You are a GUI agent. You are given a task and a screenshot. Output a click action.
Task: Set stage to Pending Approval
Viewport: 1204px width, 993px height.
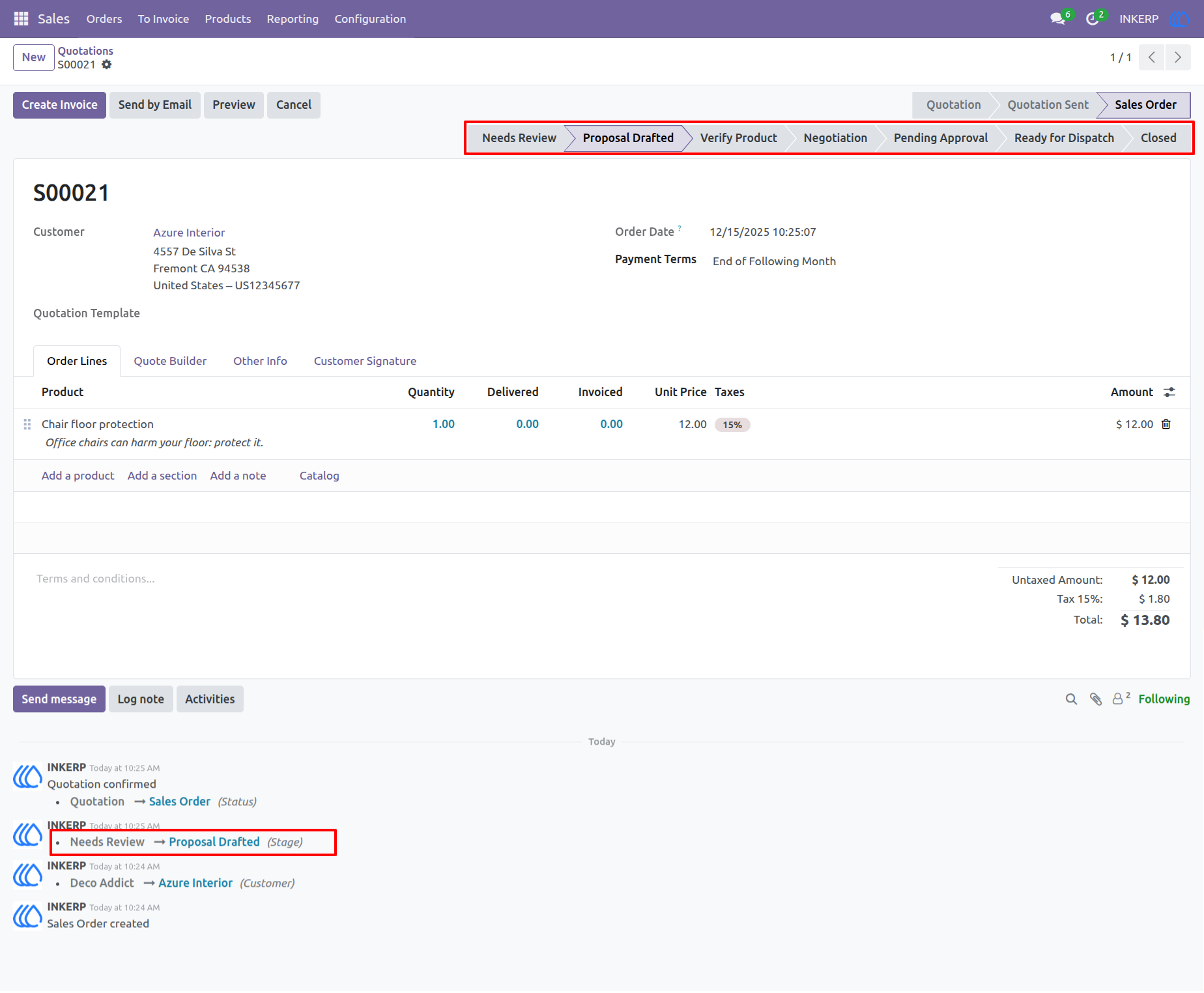point(940,138)
